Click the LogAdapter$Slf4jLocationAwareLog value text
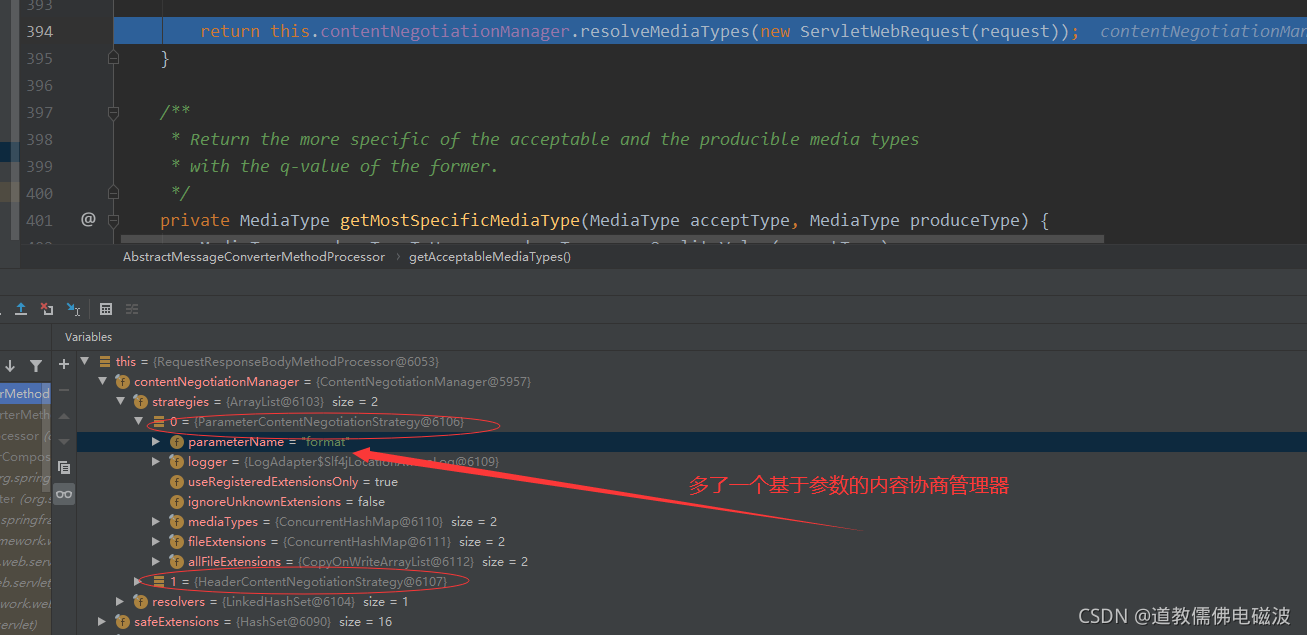1307x635 pixels. pyautogui.click(x=371, y=461)
